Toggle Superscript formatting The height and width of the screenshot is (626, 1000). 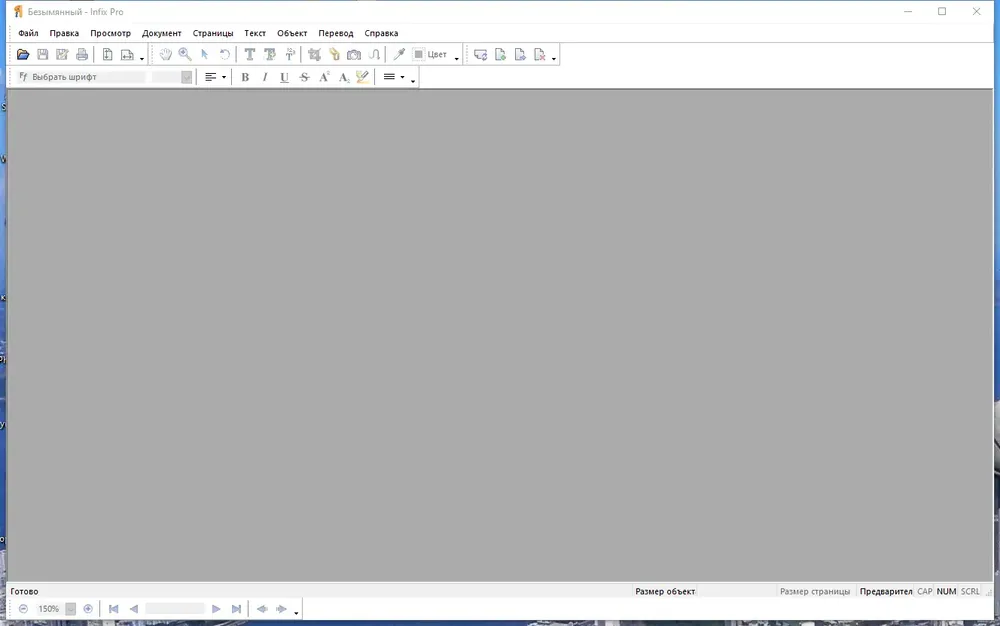pyautogui.click(x=324, y=77)
